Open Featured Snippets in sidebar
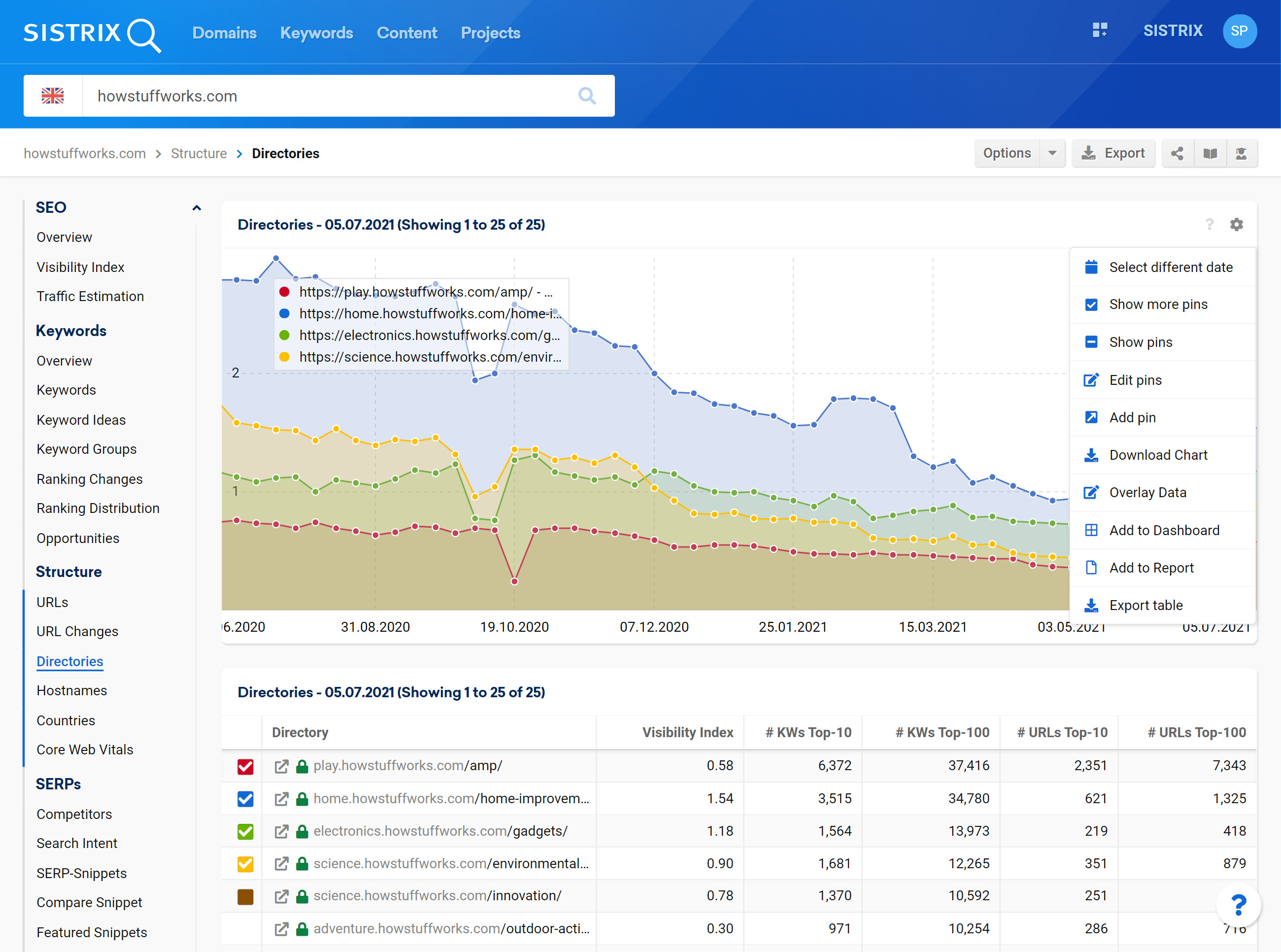Viewport: 1281px width, 952px height. coord(92,933)
